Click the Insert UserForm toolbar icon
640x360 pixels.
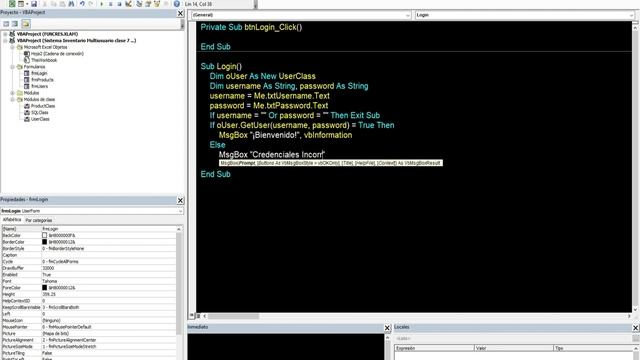(x=21, y=4)
